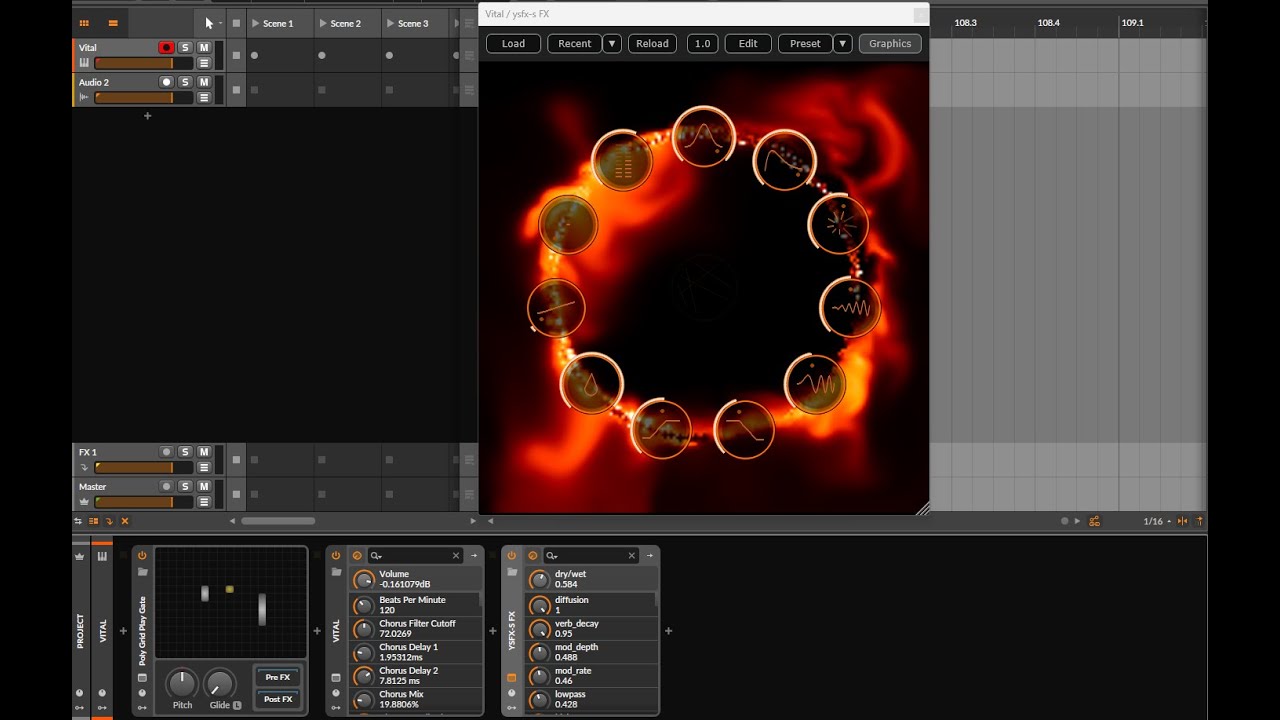Screen dimensions: 1280x720
Task: Solo the Vital track
Action: [x=185, y=48]
